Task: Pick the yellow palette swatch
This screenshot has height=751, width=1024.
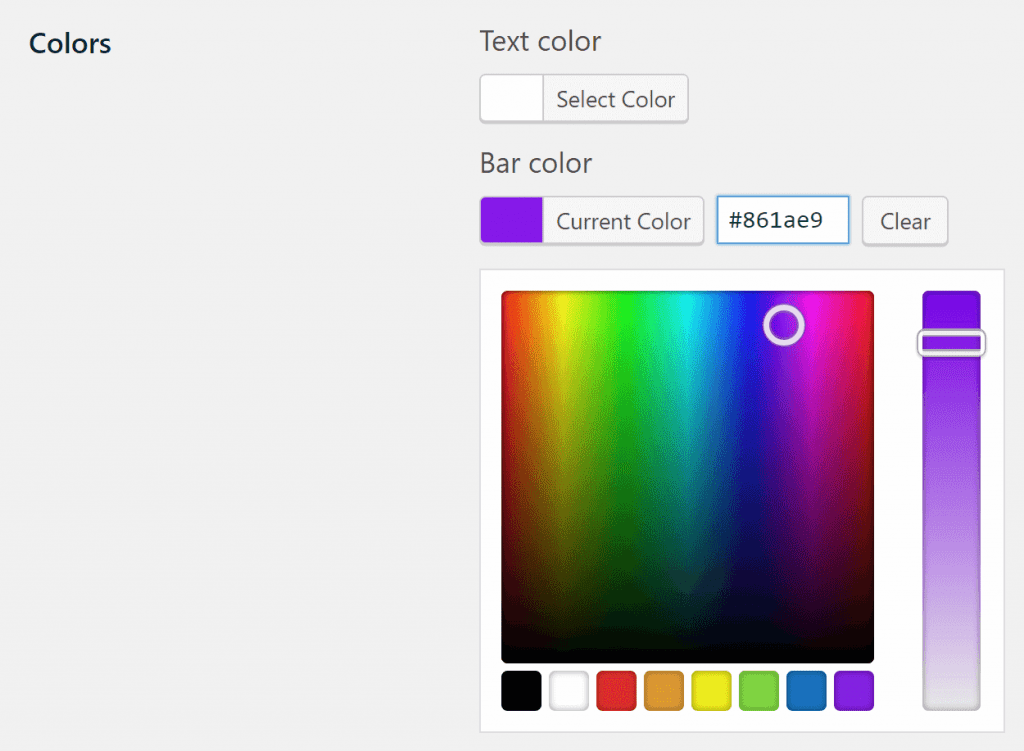Action: (711, 691)
